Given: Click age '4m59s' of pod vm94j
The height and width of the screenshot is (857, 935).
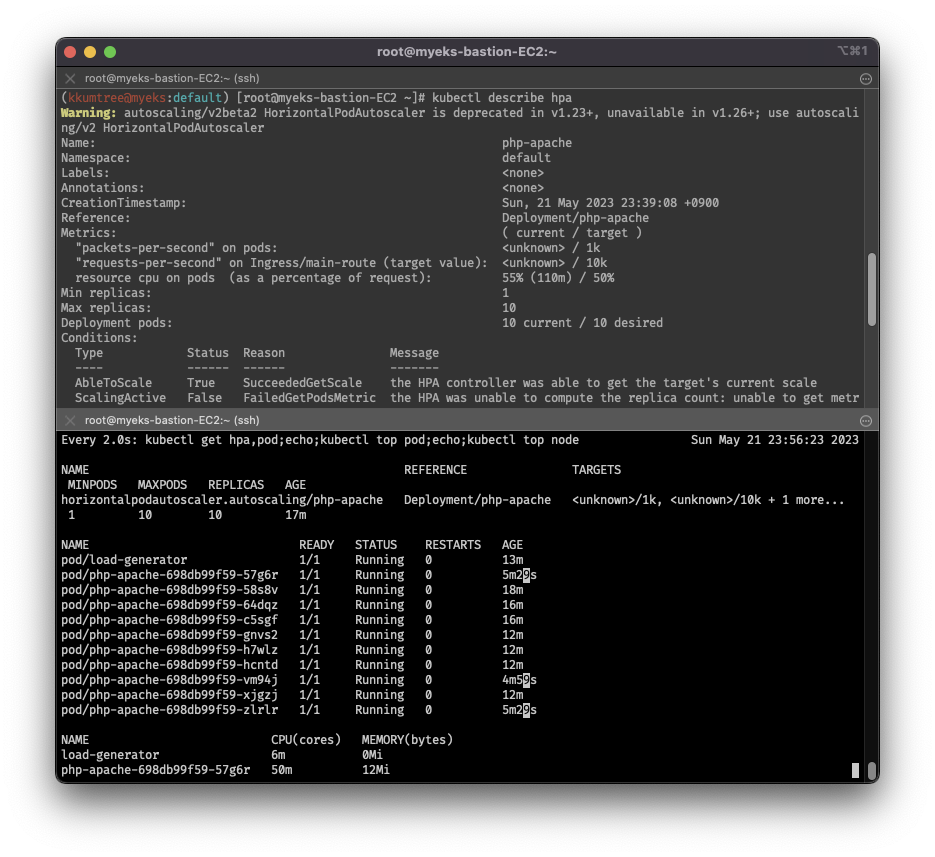Looking at the screenshot, I should pos(519,680).
